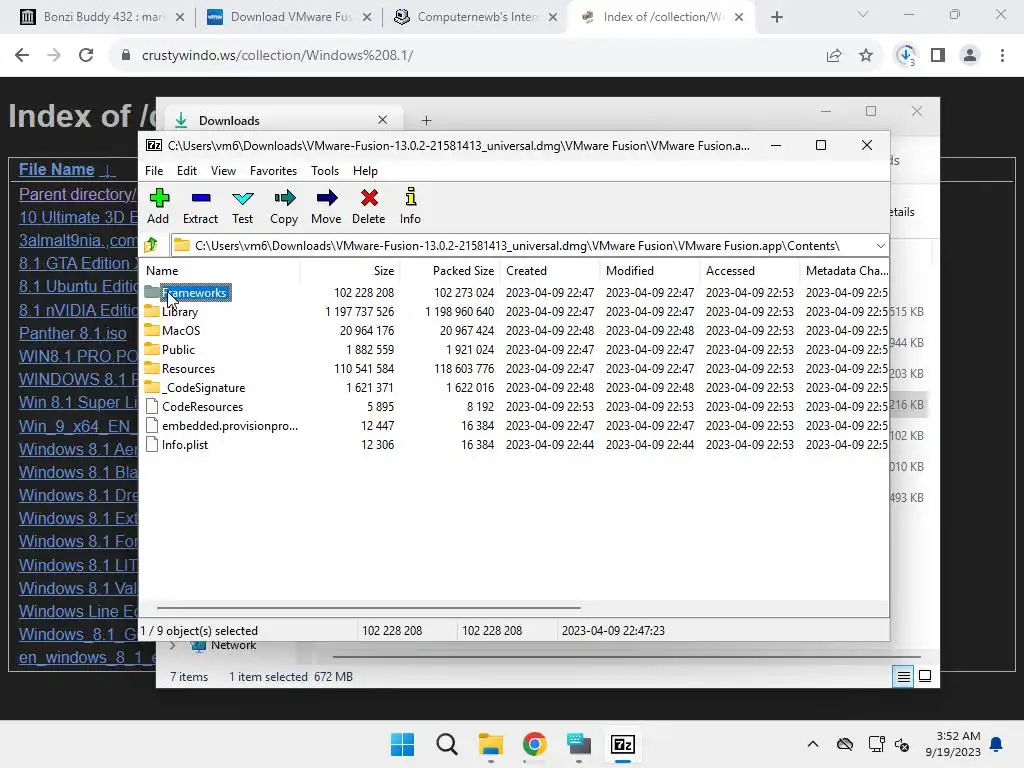
Task: Click the Chrome taskbar icon
Action: pos(534,744)
